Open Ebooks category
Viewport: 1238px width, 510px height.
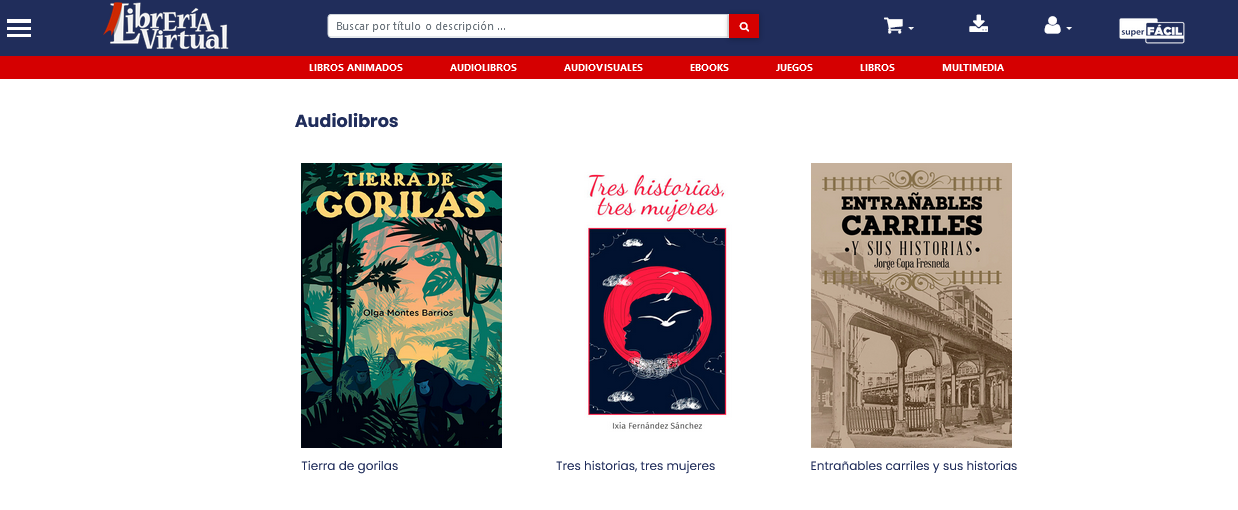tap(709, 68)
